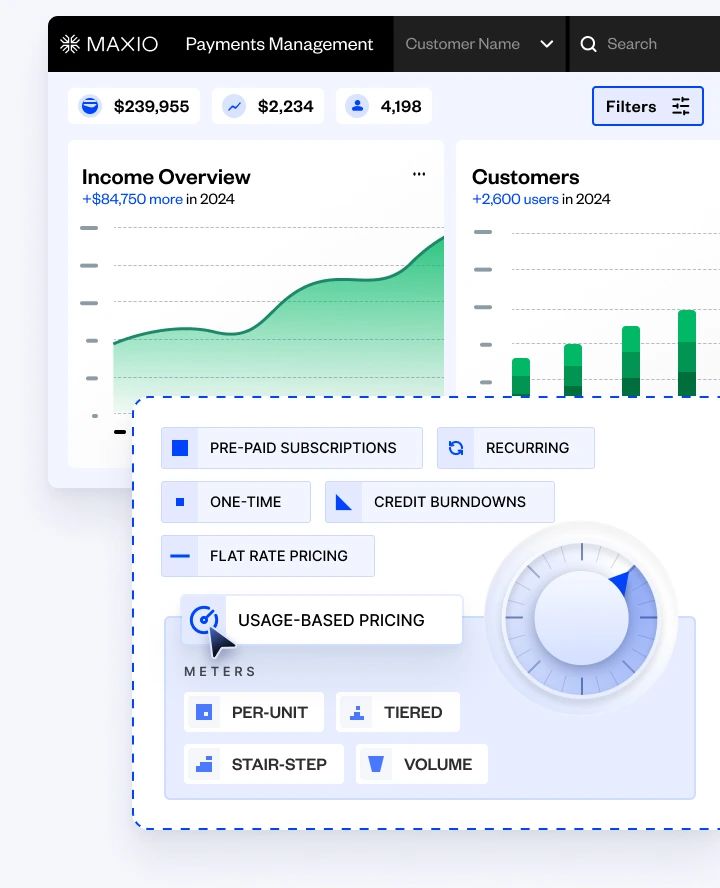Click the Usage-Based Pricing gauge icon

204,620
